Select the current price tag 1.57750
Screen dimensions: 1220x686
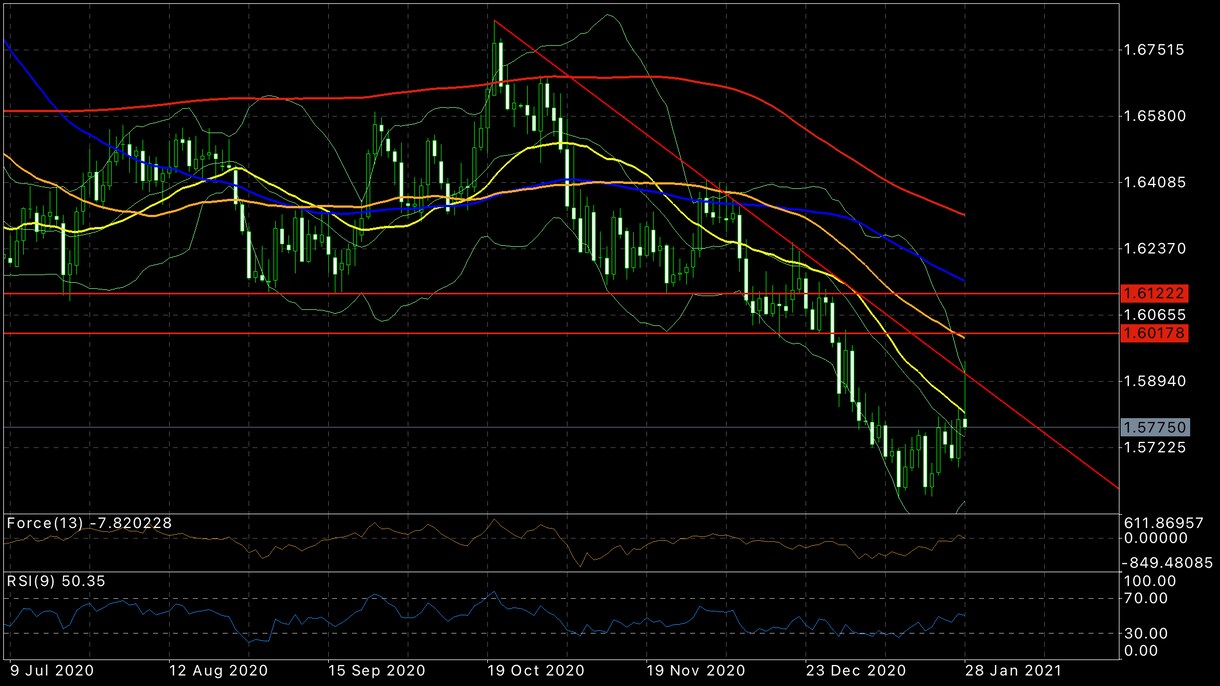[1154, 427]
